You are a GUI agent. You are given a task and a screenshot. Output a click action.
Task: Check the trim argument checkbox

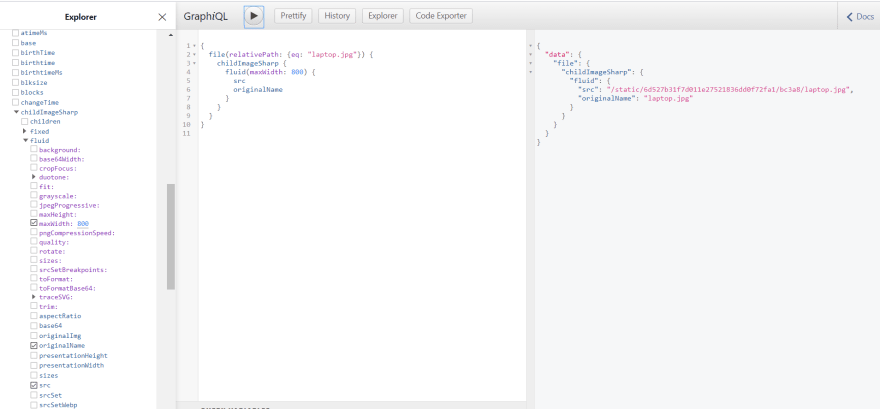coord(34,306)
